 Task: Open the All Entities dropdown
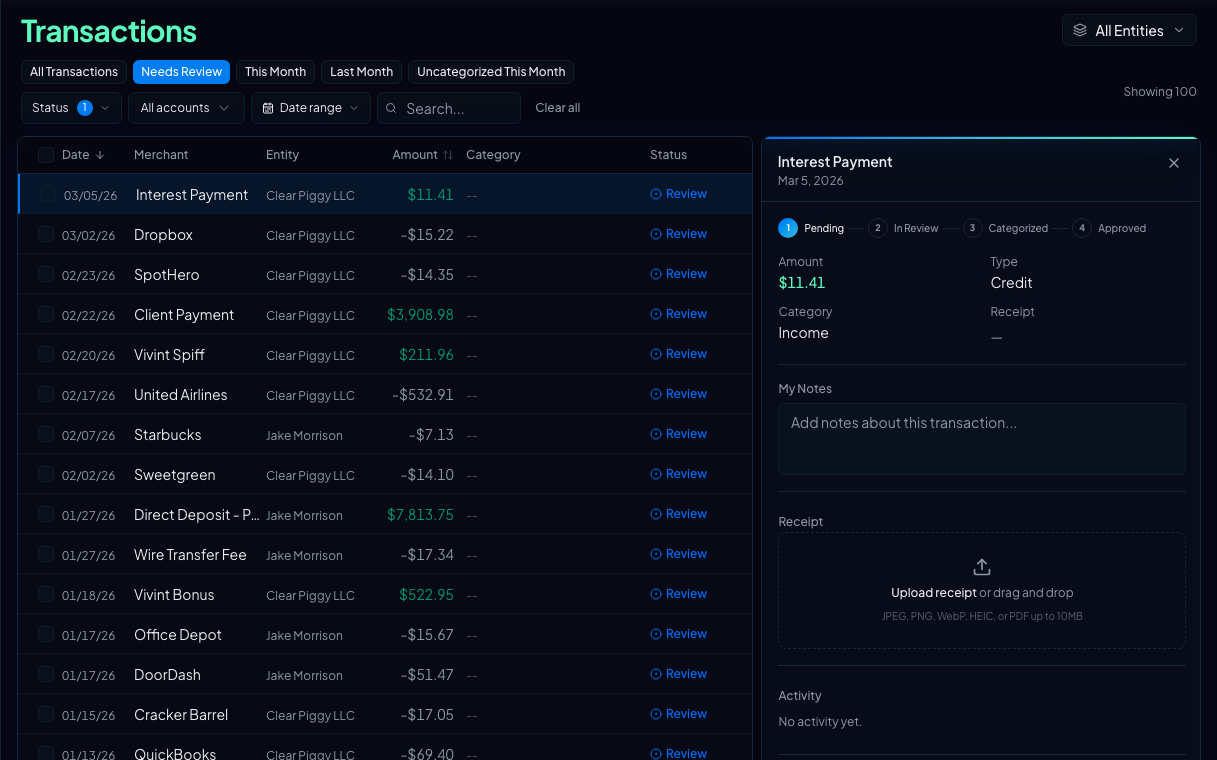pyautogui.click(x=1129, y=31)
